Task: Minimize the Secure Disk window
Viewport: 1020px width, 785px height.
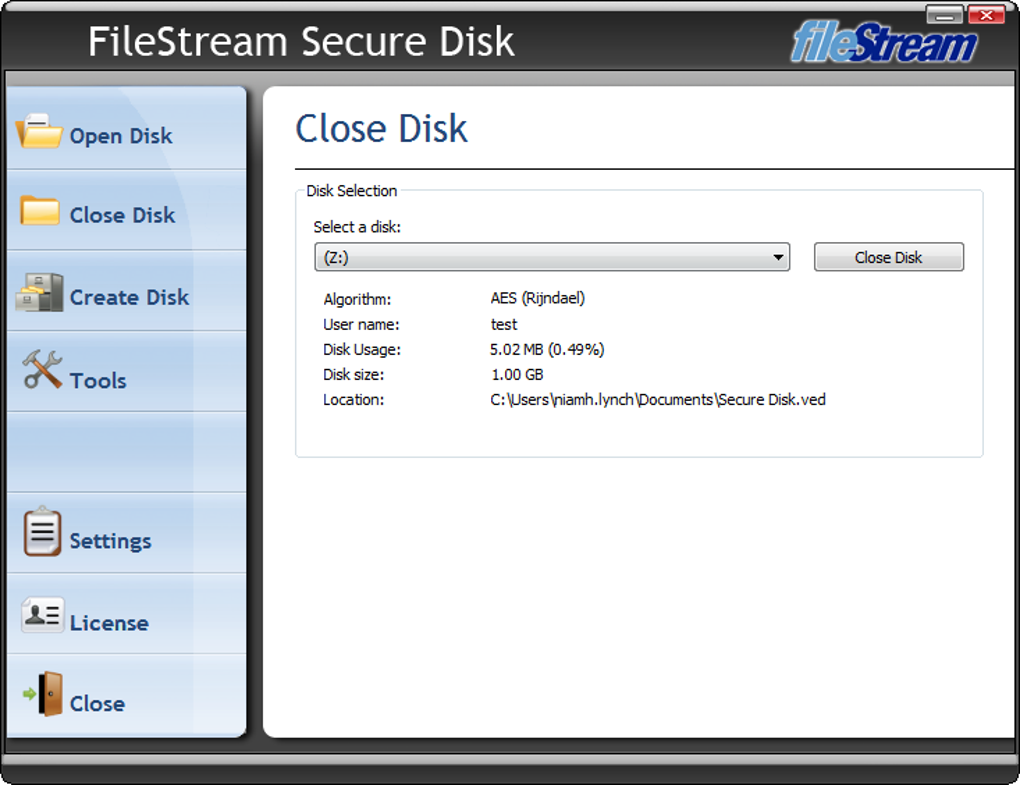Action: (944, 14)
